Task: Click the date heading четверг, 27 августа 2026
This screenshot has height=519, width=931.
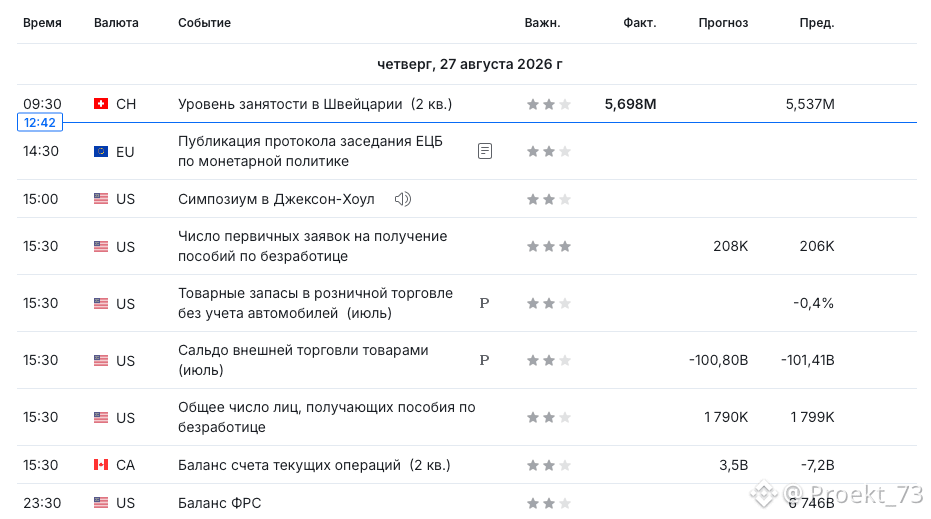Action: click(470, 64)
